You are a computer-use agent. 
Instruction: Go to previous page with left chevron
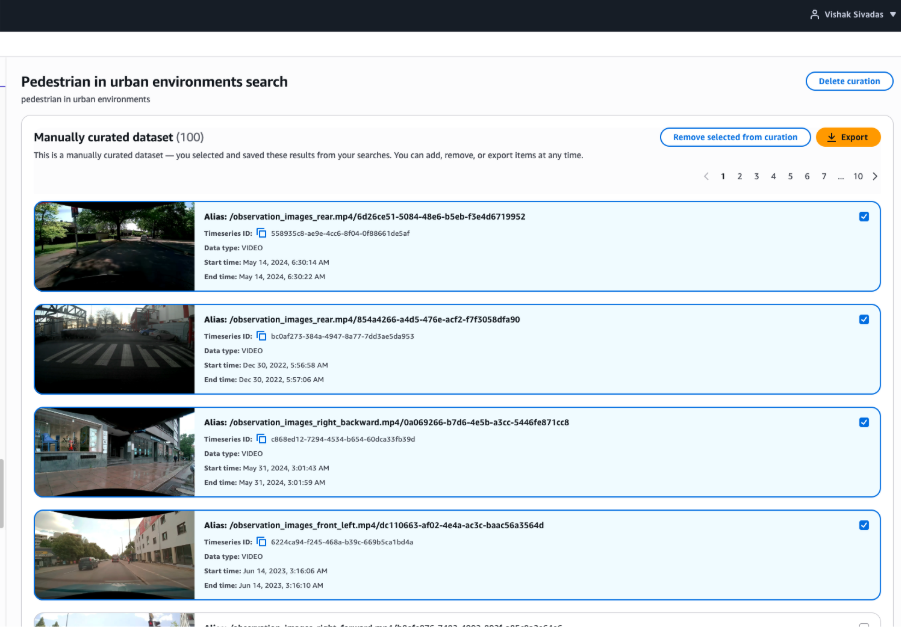(706, 176)
